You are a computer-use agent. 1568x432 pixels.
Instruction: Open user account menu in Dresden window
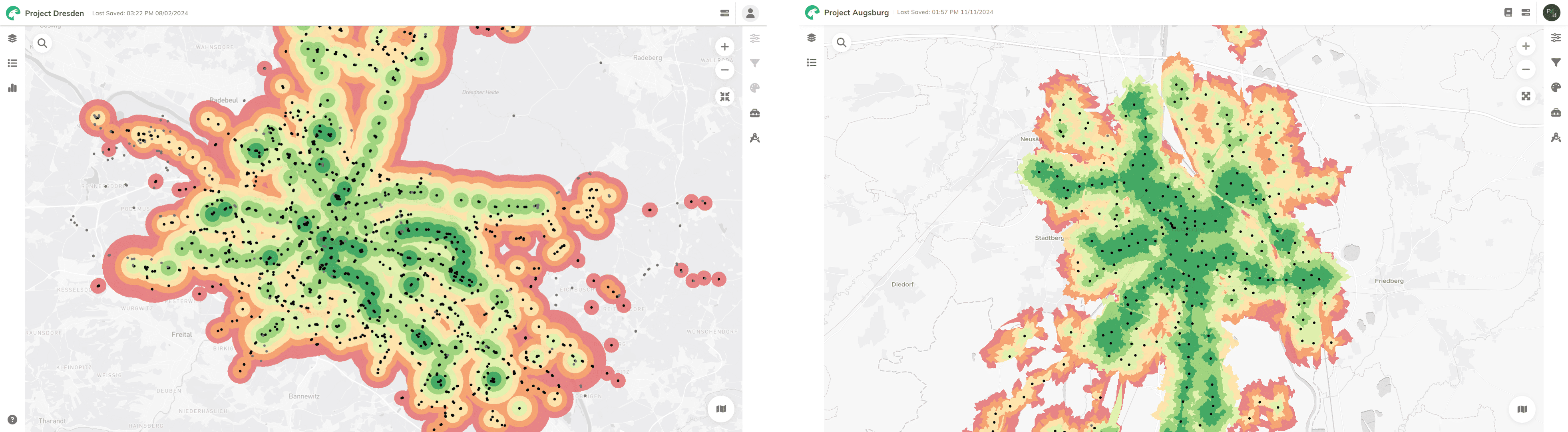pyautogui.click(x=750, y=13)
